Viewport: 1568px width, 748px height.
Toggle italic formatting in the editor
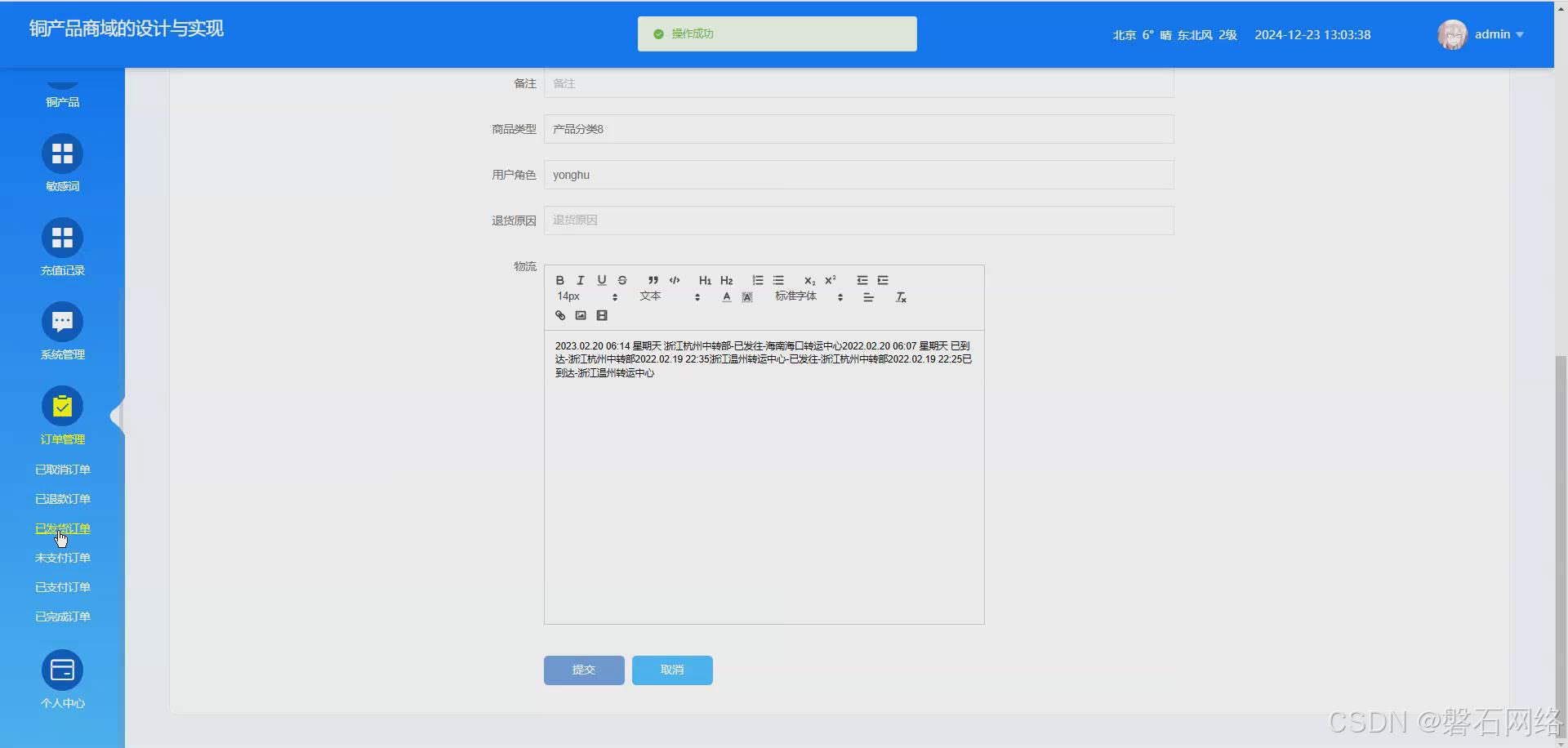point(581,280)
